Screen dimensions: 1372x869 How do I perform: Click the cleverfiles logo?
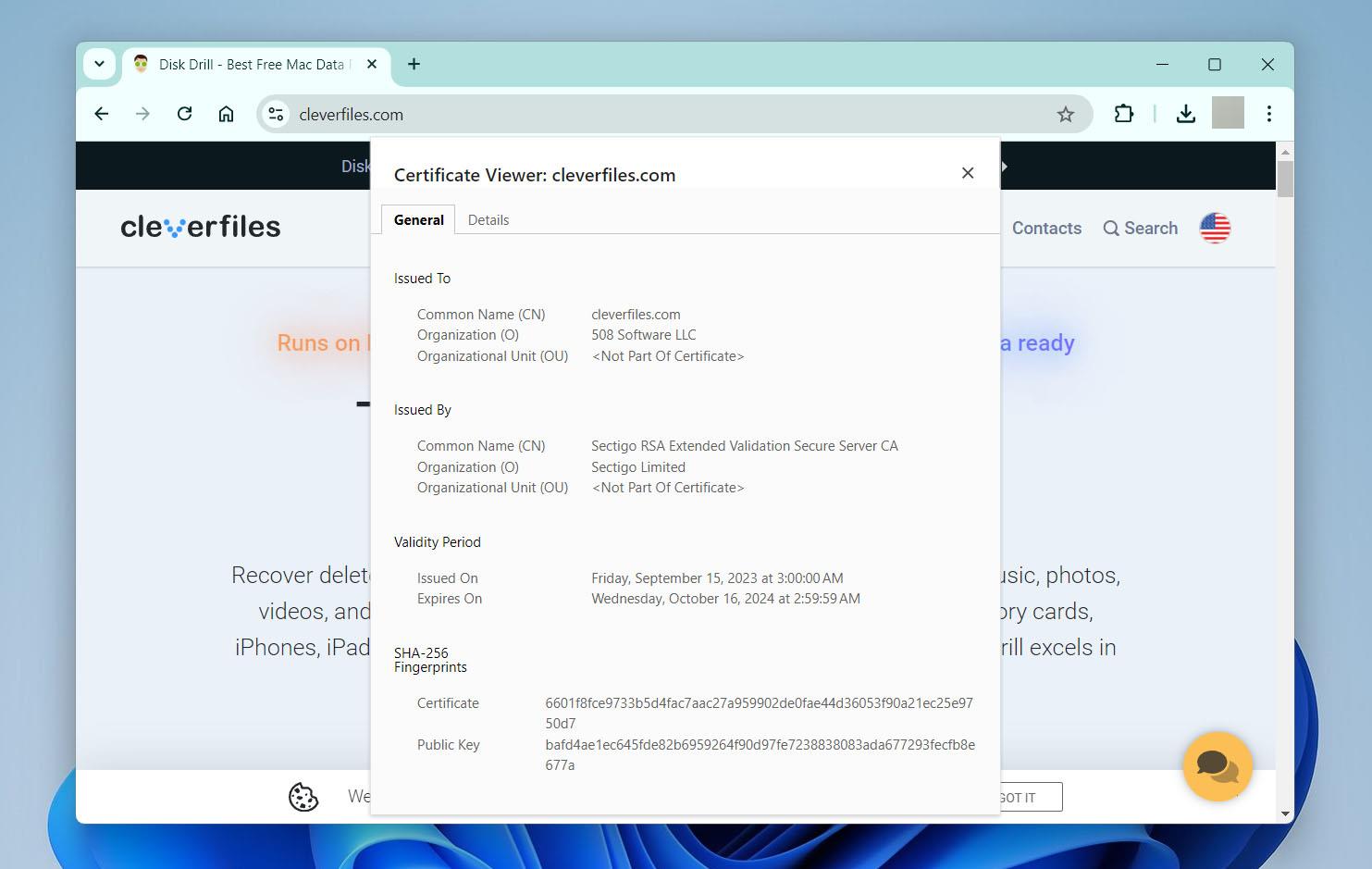[x=200, y=227]
